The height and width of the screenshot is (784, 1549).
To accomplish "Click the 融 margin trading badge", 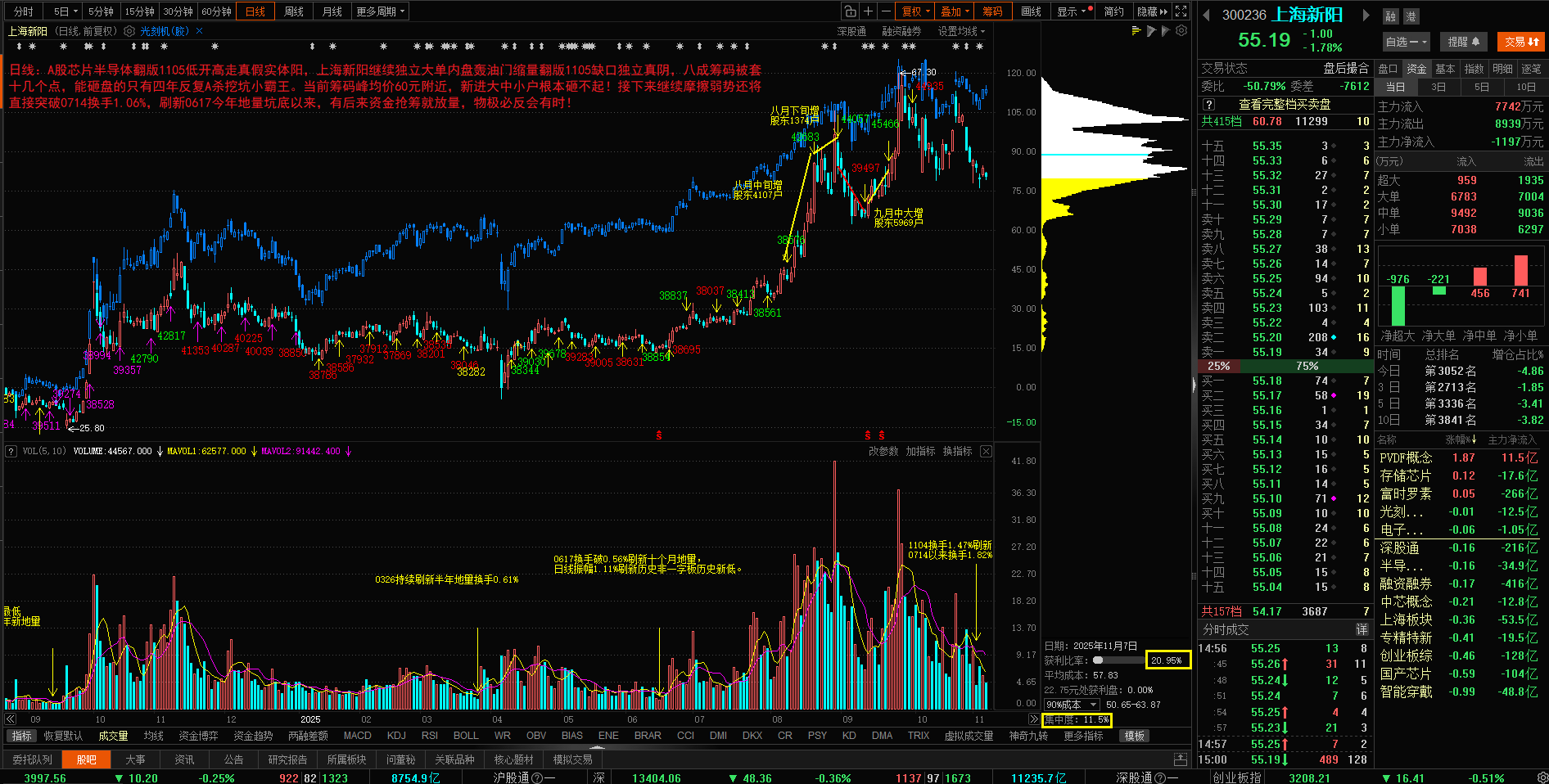I will coord(1391,16).
